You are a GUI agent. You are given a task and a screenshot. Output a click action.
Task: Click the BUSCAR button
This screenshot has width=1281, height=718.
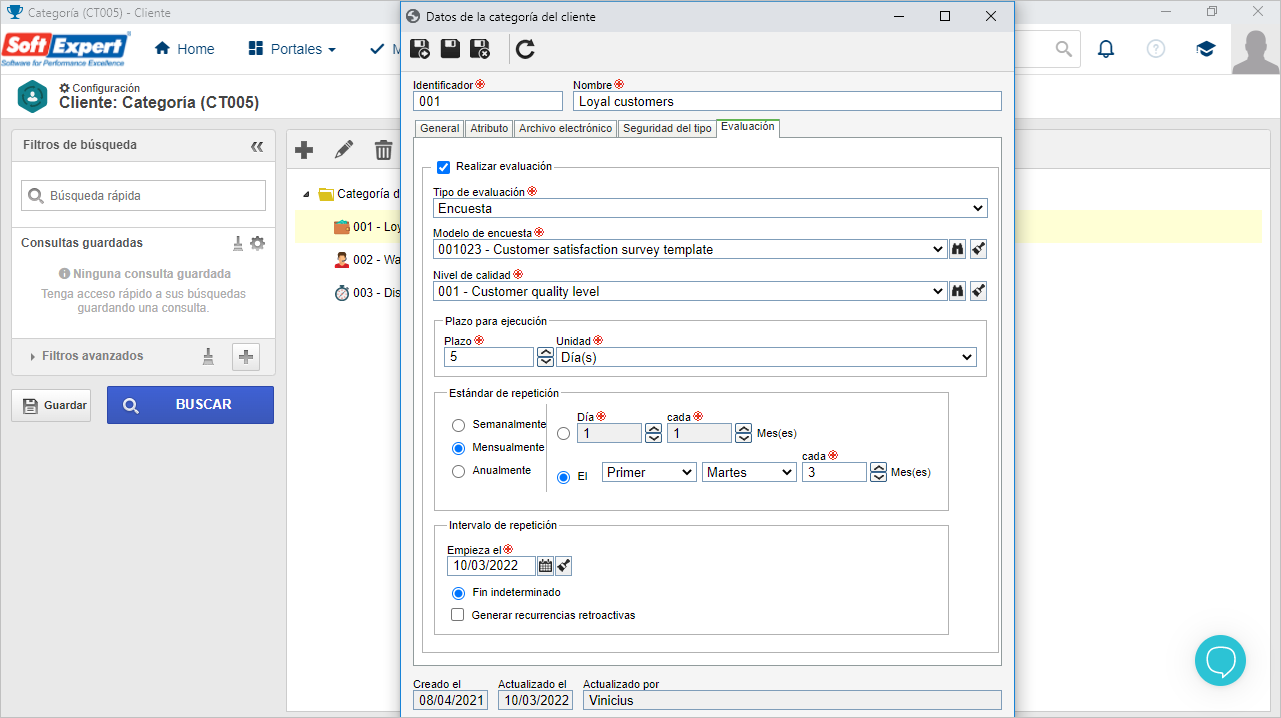[190, 405]
